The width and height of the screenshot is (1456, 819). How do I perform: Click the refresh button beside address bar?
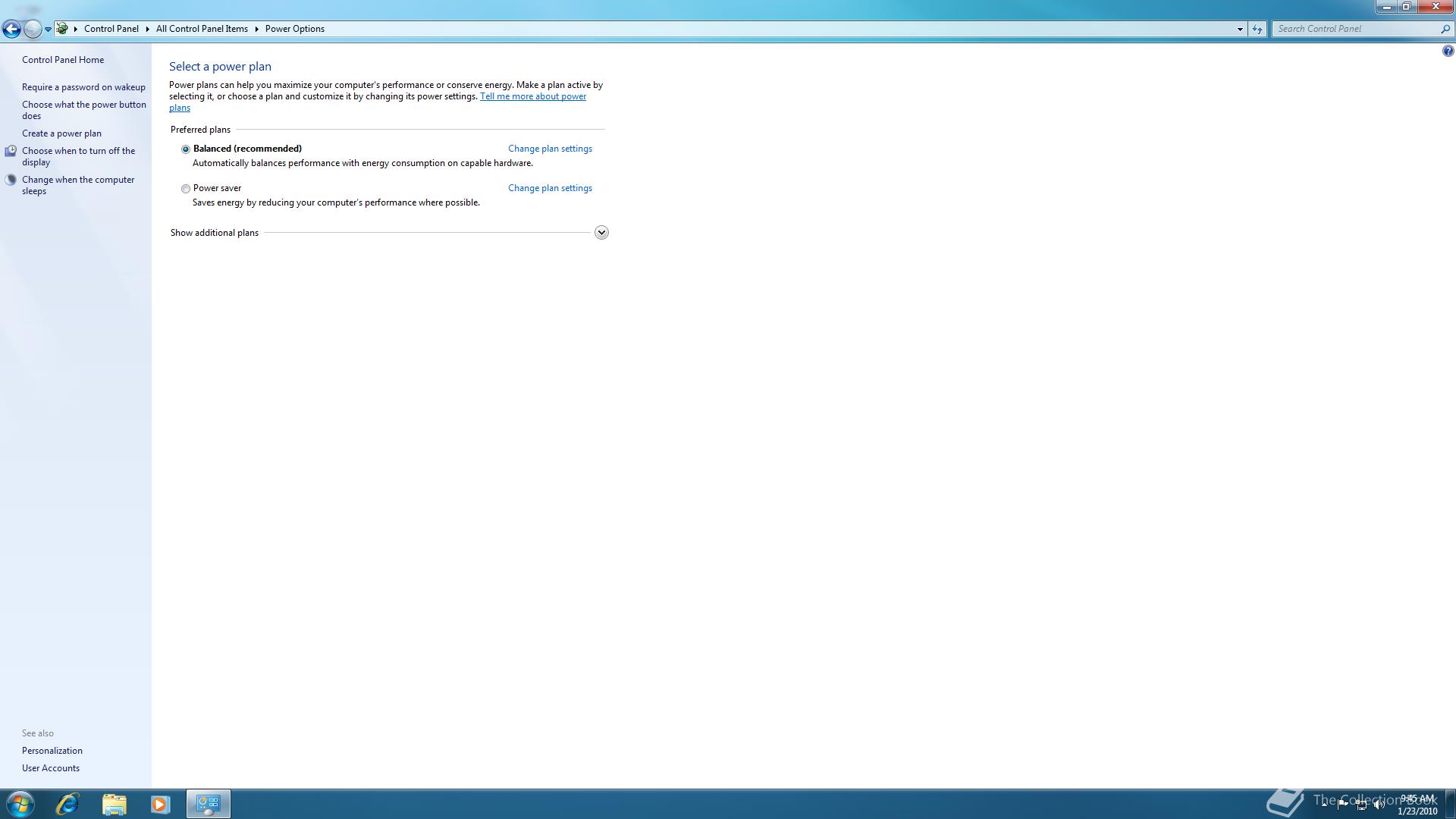(1257, 29)
